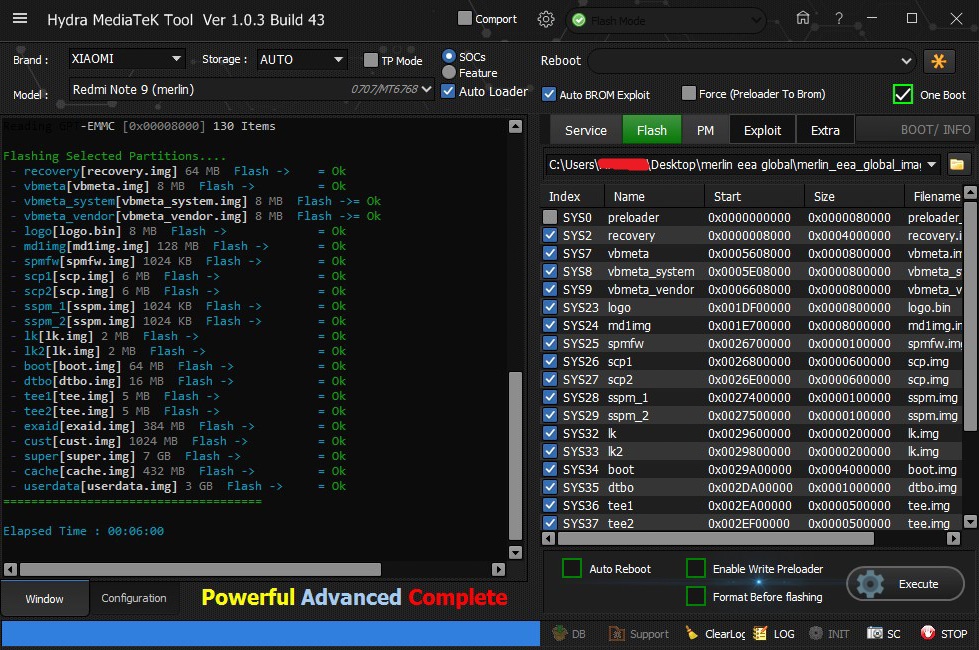Take screenshot with SC camera icon

tap(875, 633)
